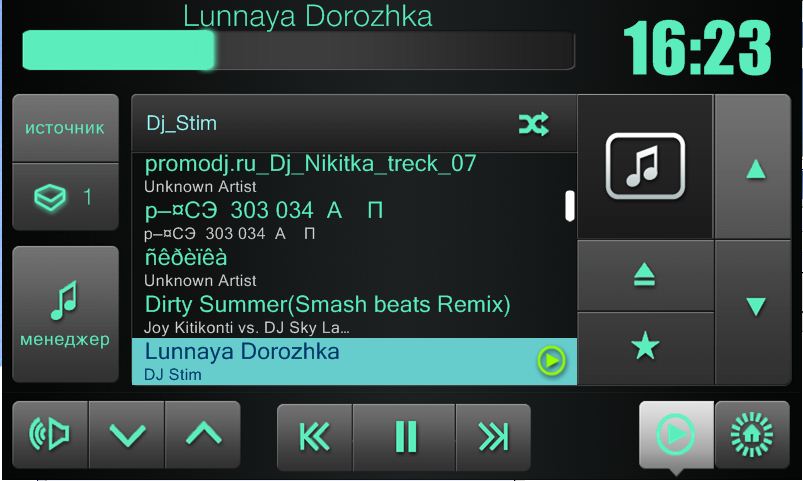Click the chevron up button

(203, 435)
